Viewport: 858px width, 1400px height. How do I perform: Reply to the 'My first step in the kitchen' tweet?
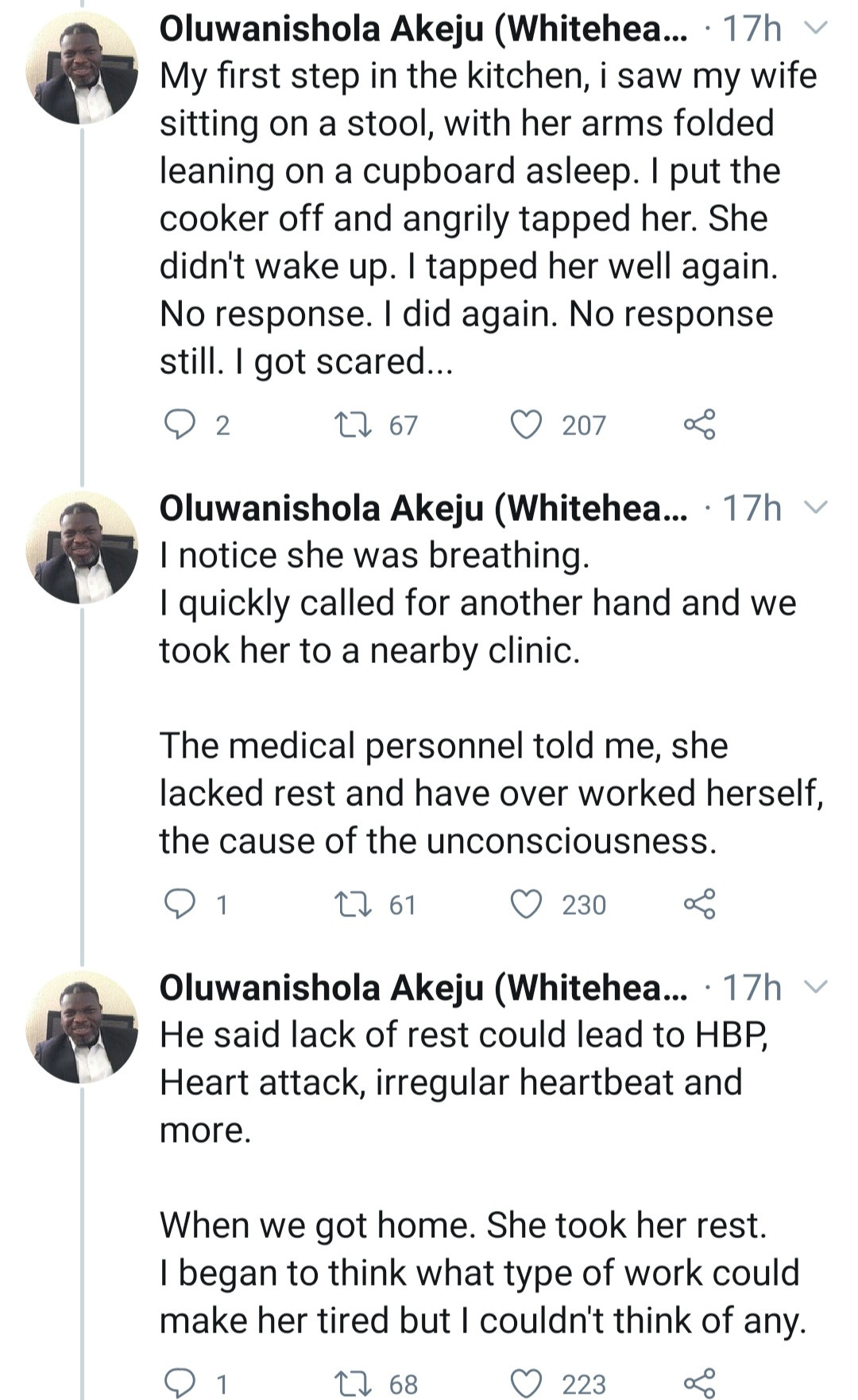(x=179, y=425)
